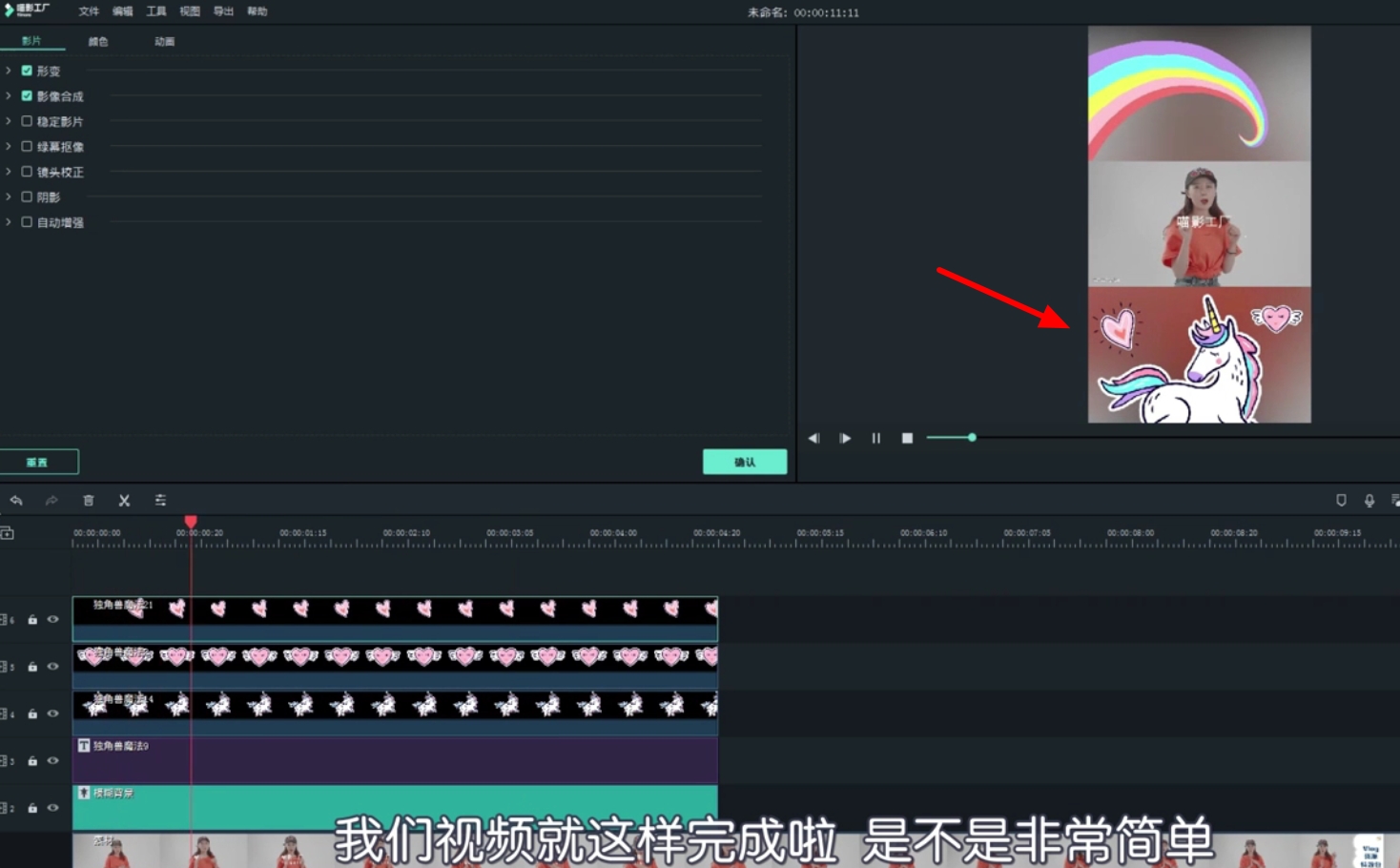Switch to the 动画 (animation) tab
This screenshot has height=868, width=1400.
tap(163, 41)
